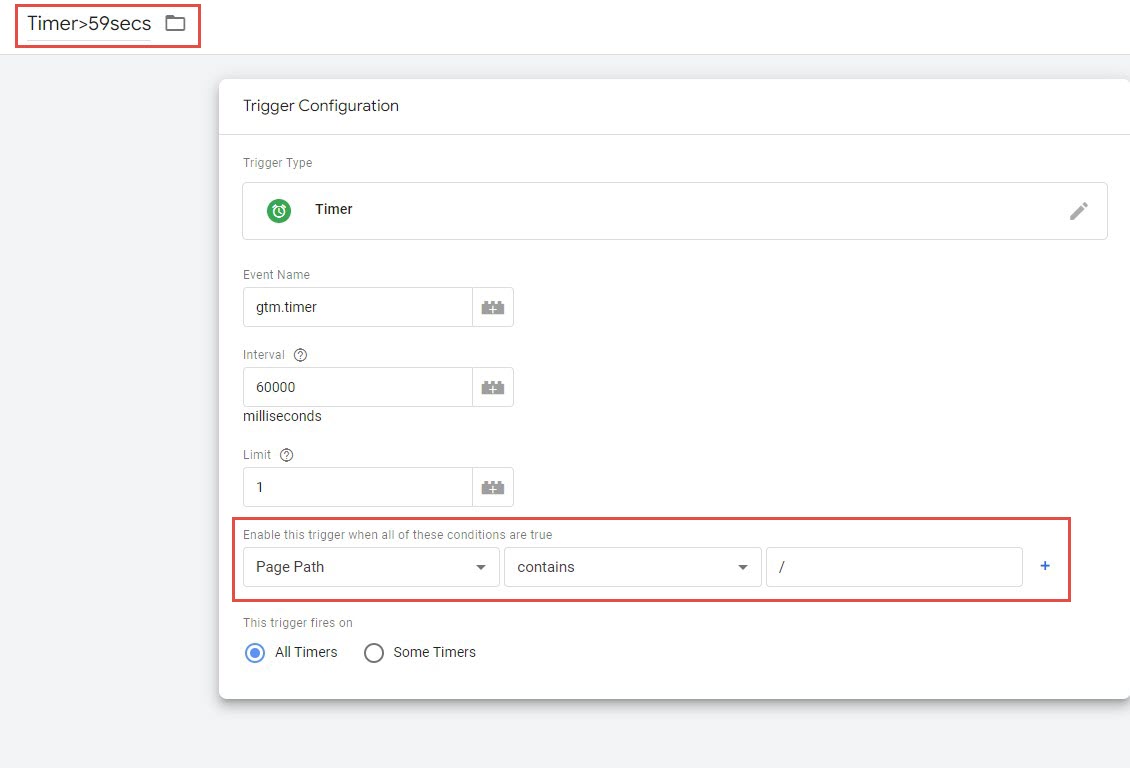Select the Some Timers radio button
Viewport: 1130px width, 768px height.
pyautogui.click(x=374, y=653)
